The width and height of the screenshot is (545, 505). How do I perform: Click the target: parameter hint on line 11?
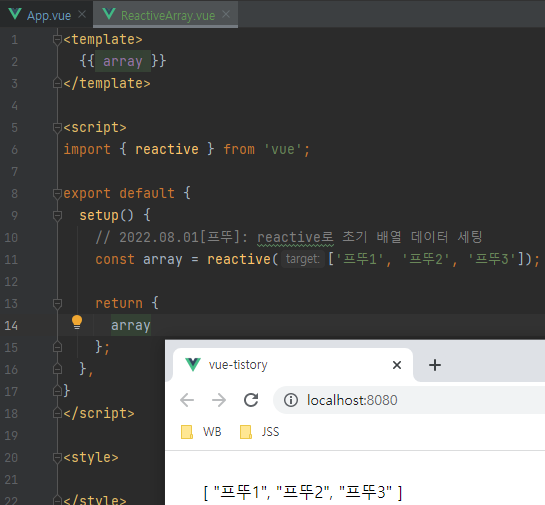pos(303,259)
